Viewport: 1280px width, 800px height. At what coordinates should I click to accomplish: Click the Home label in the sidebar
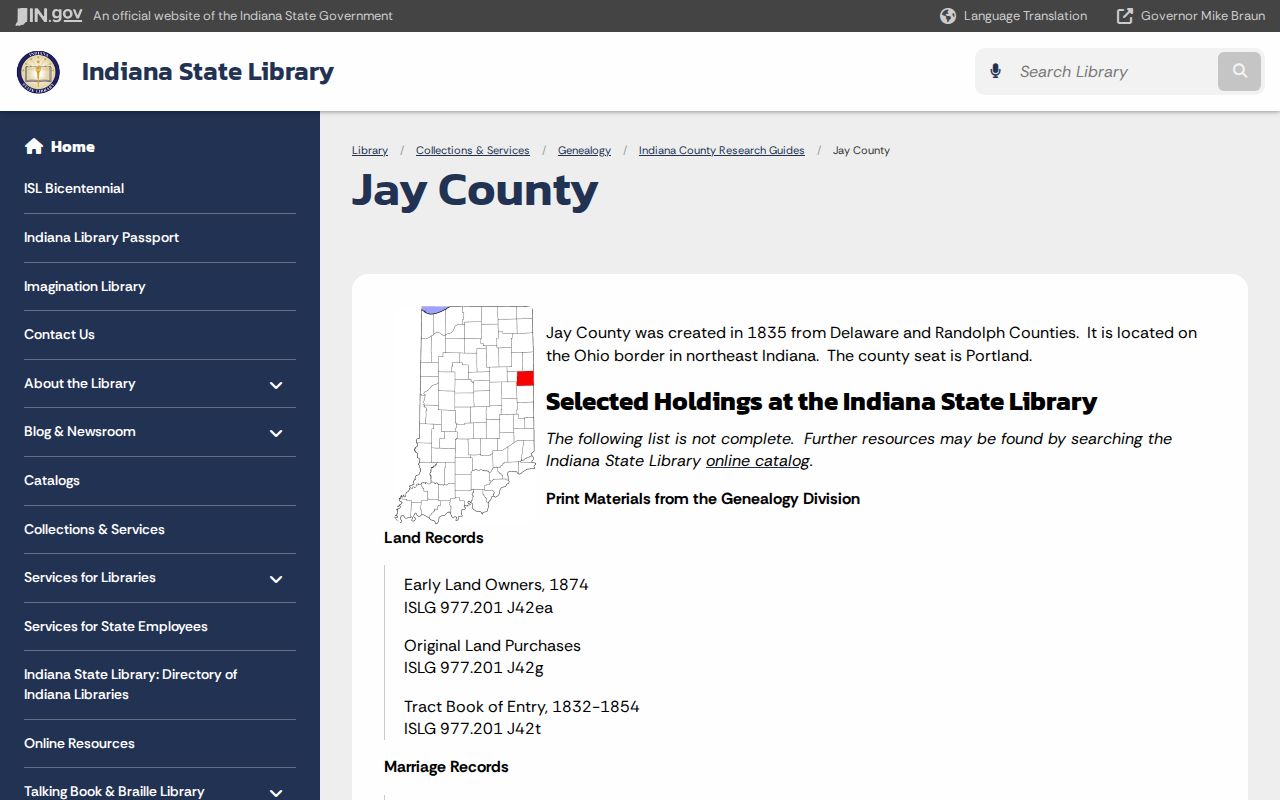pyautogui.click(x=73, y=147)
